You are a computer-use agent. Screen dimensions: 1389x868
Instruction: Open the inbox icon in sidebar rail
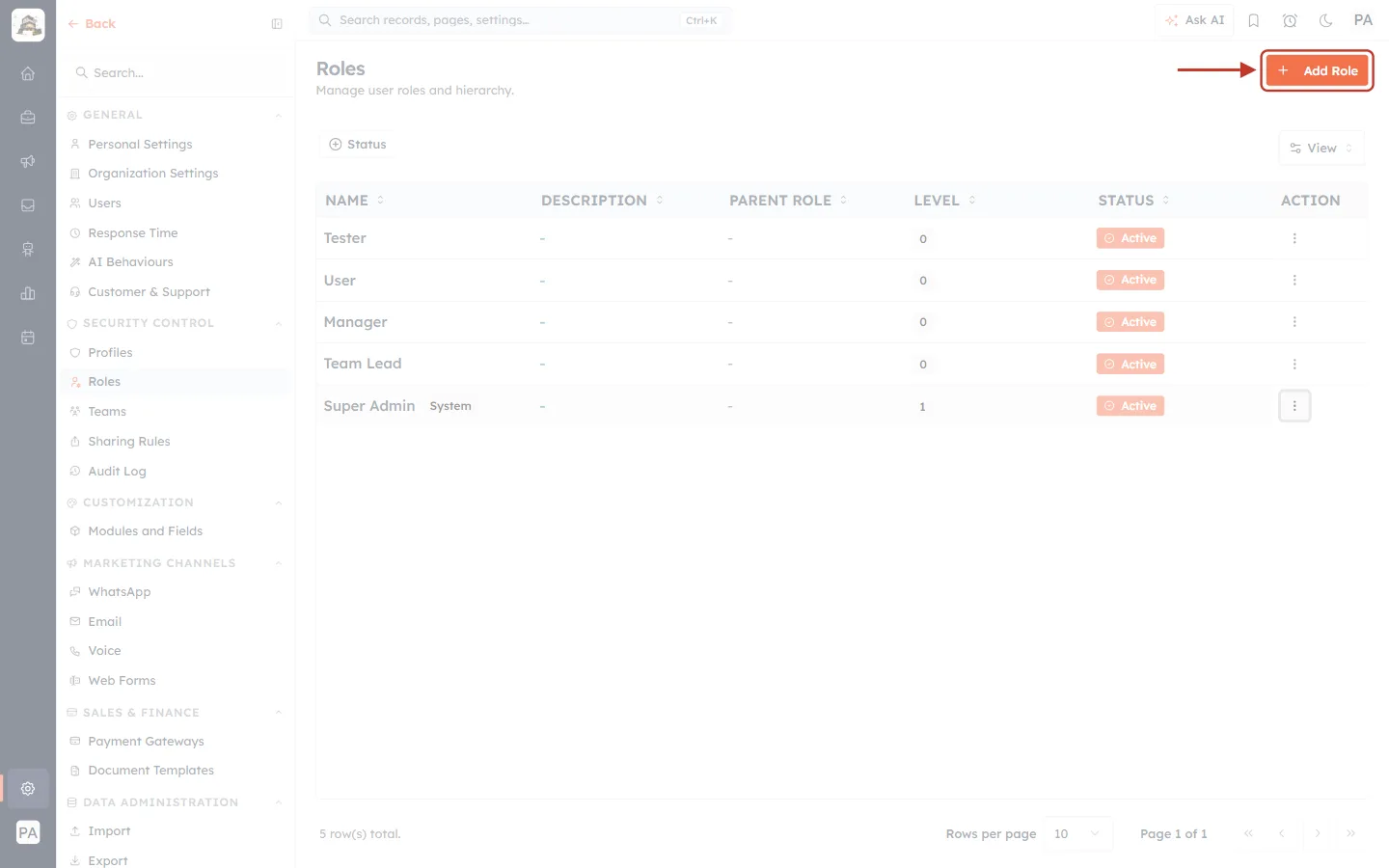[x=28, y=205]
